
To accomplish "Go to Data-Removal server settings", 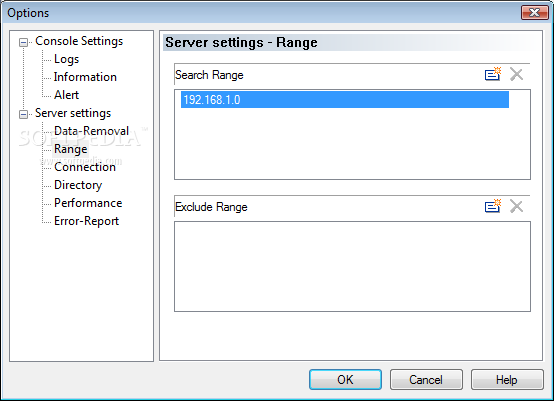I will point(92,131).
